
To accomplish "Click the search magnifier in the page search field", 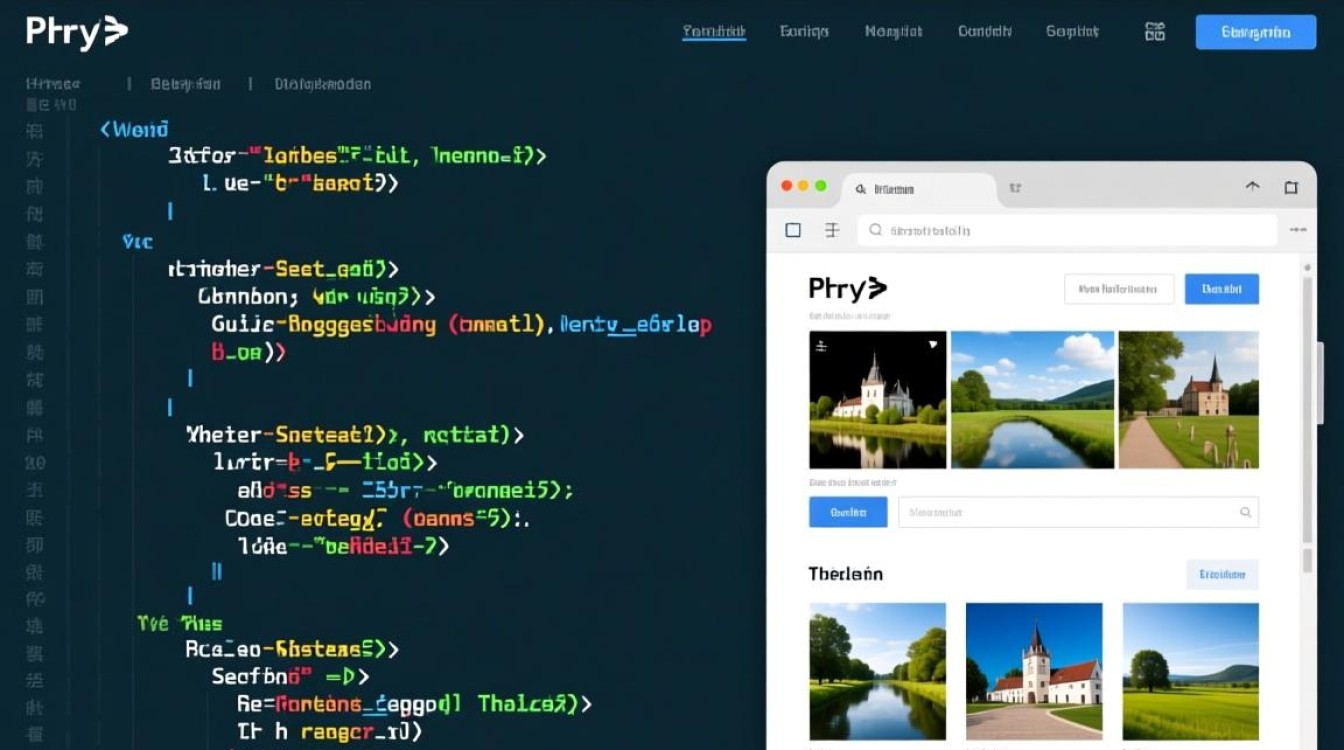I will [x=1246, y=512].
